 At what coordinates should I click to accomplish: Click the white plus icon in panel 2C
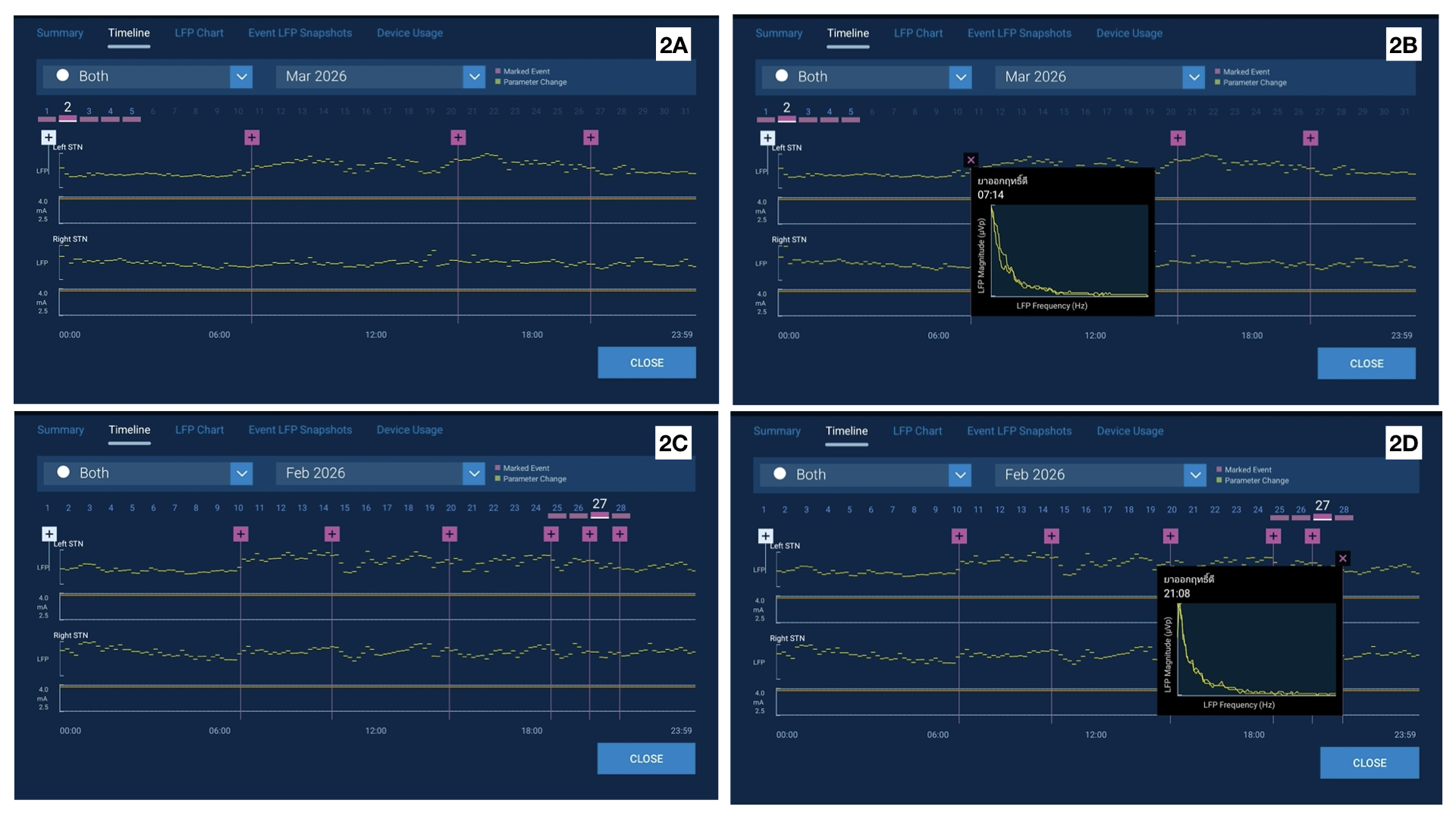coord(49,534)
